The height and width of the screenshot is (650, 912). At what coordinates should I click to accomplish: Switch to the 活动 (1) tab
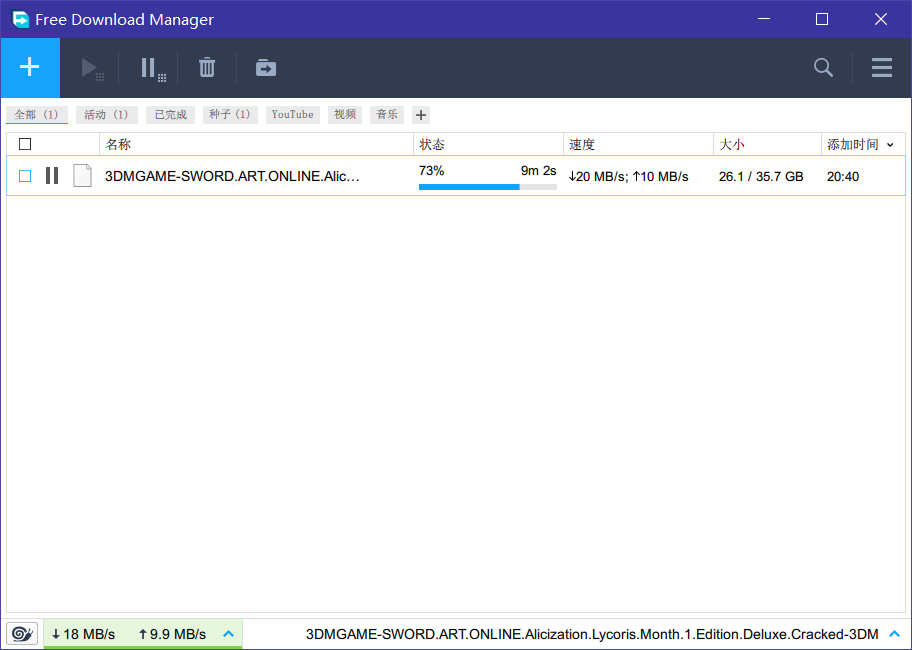[x=106, y=115]
